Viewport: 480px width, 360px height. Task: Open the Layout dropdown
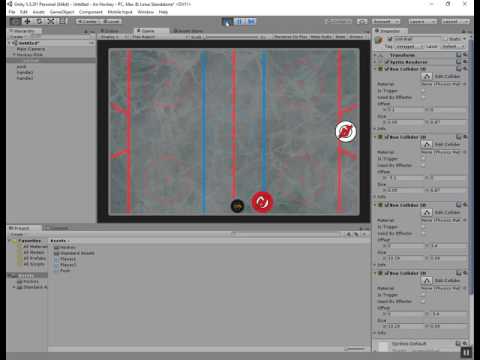tap(455, 21)
